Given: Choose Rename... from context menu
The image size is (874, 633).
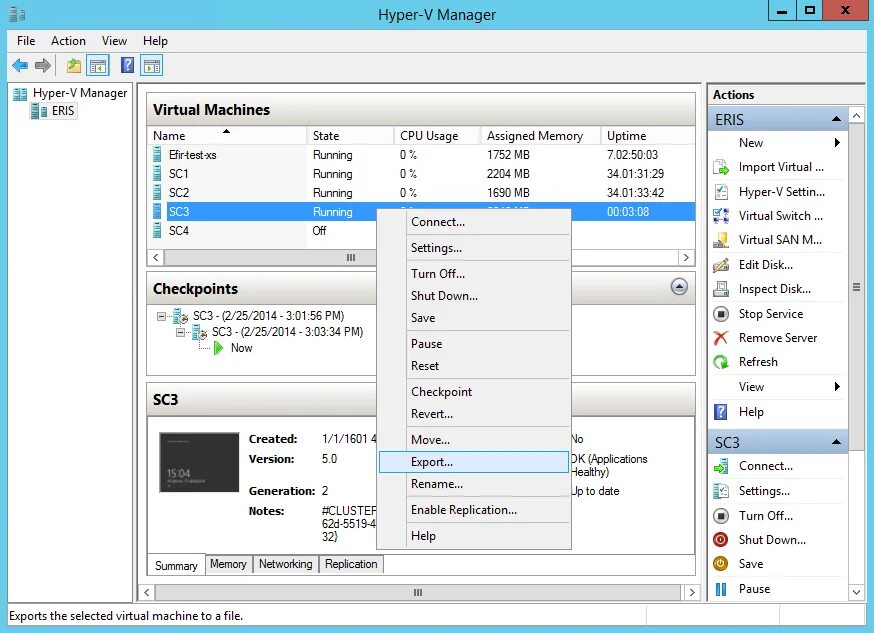Looking at the screenshot, I should coord(474,484).
